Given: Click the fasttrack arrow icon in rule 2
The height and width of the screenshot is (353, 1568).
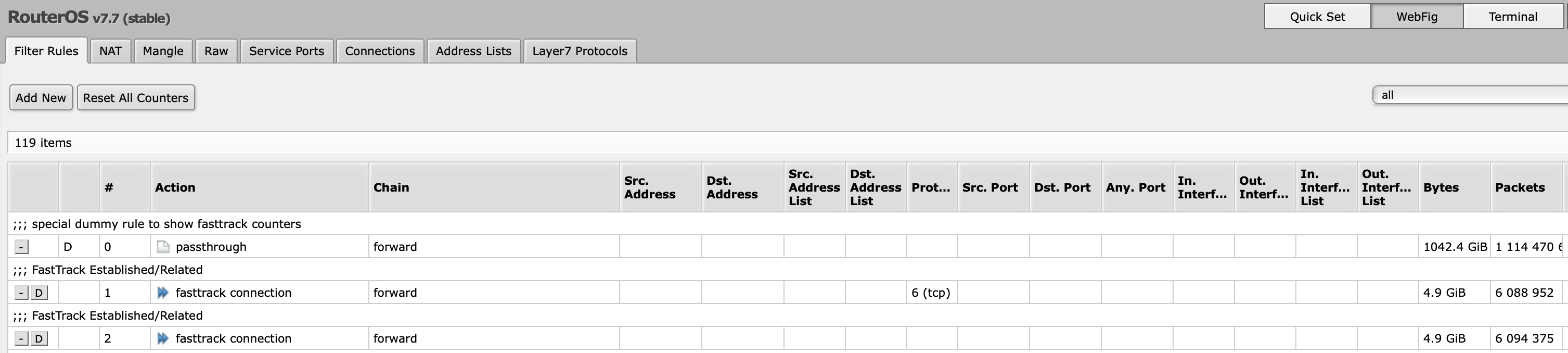Looking at the screenshot, I should point(162,338).
